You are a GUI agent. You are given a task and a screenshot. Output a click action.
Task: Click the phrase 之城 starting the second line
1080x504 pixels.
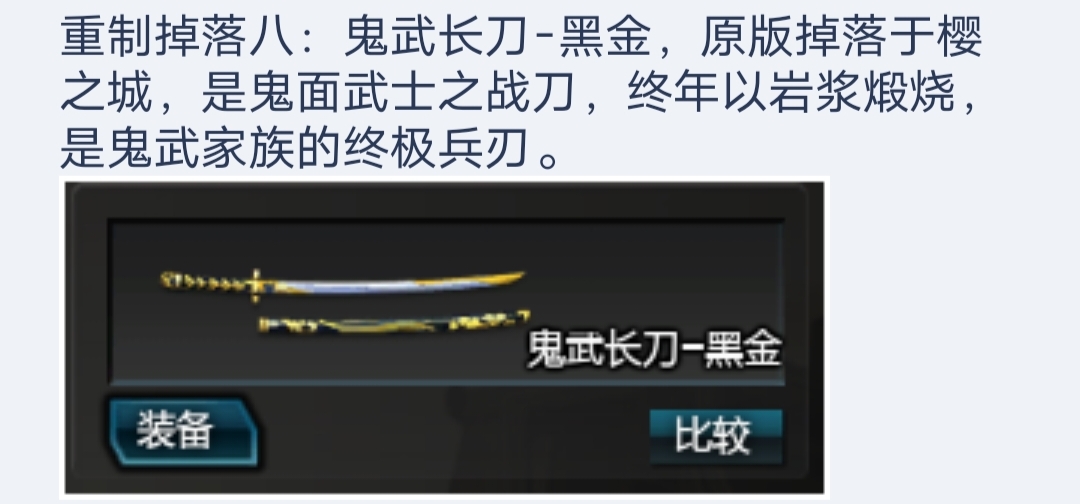coord(106,92)
